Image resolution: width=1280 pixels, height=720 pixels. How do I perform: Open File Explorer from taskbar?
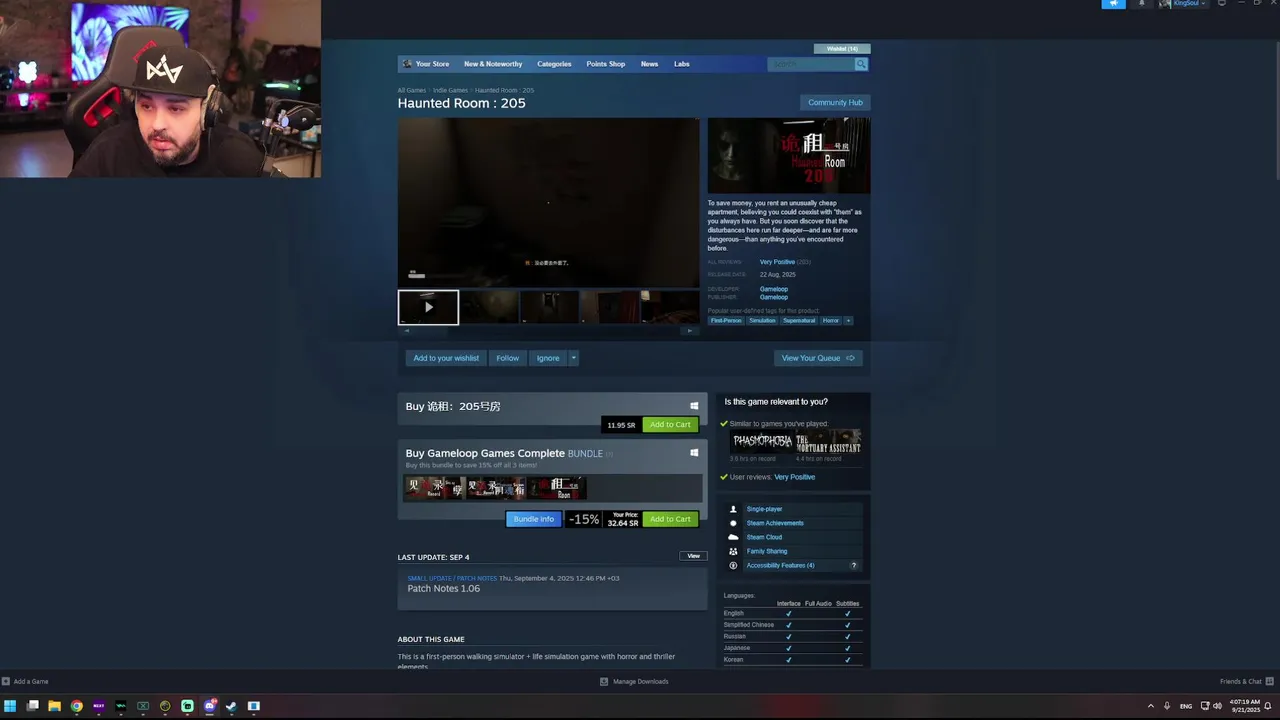(54, 706)
